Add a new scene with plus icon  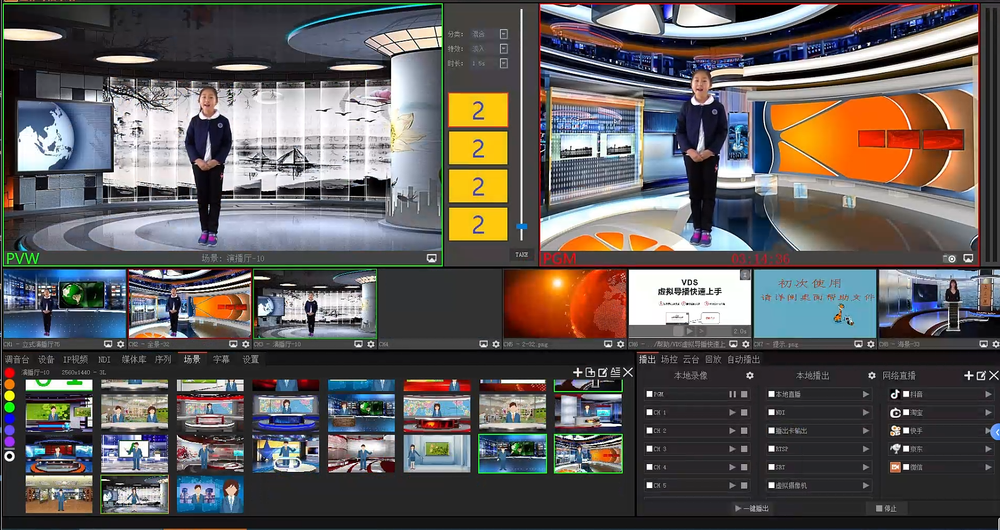click(x=577, y=372)
